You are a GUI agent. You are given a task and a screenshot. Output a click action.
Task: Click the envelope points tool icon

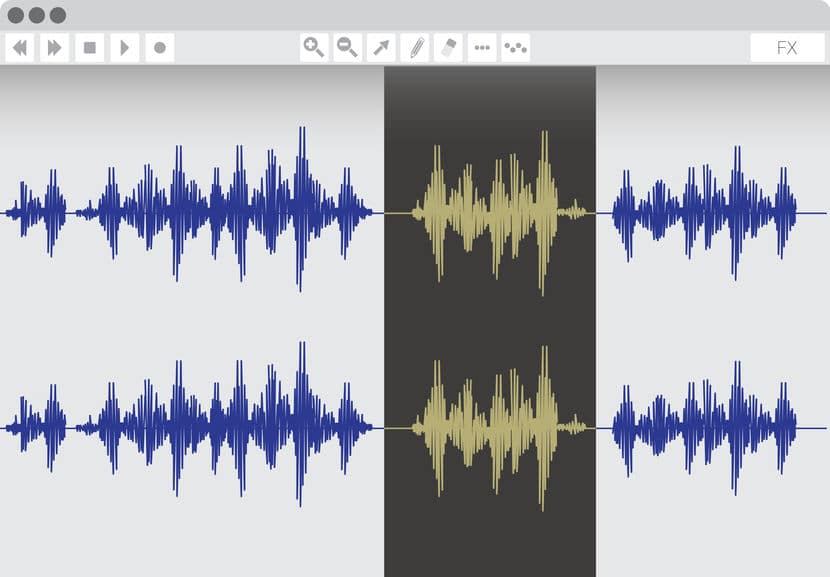516,48
